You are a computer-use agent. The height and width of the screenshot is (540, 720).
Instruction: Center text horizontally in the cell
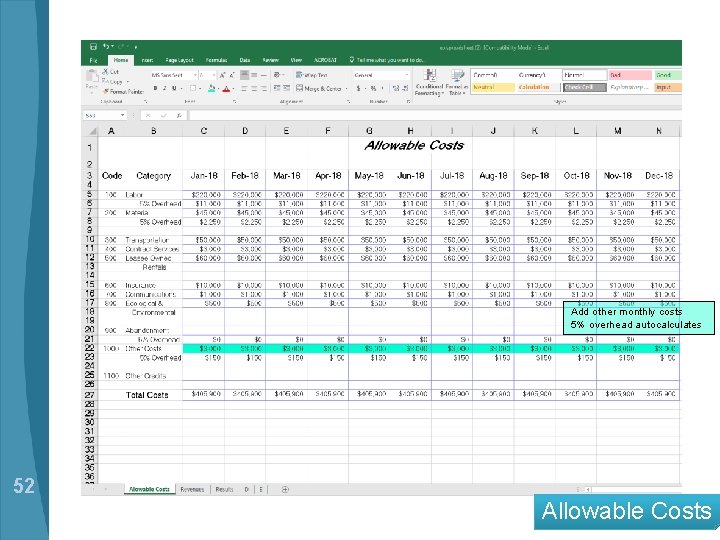[x=254, y=88]
